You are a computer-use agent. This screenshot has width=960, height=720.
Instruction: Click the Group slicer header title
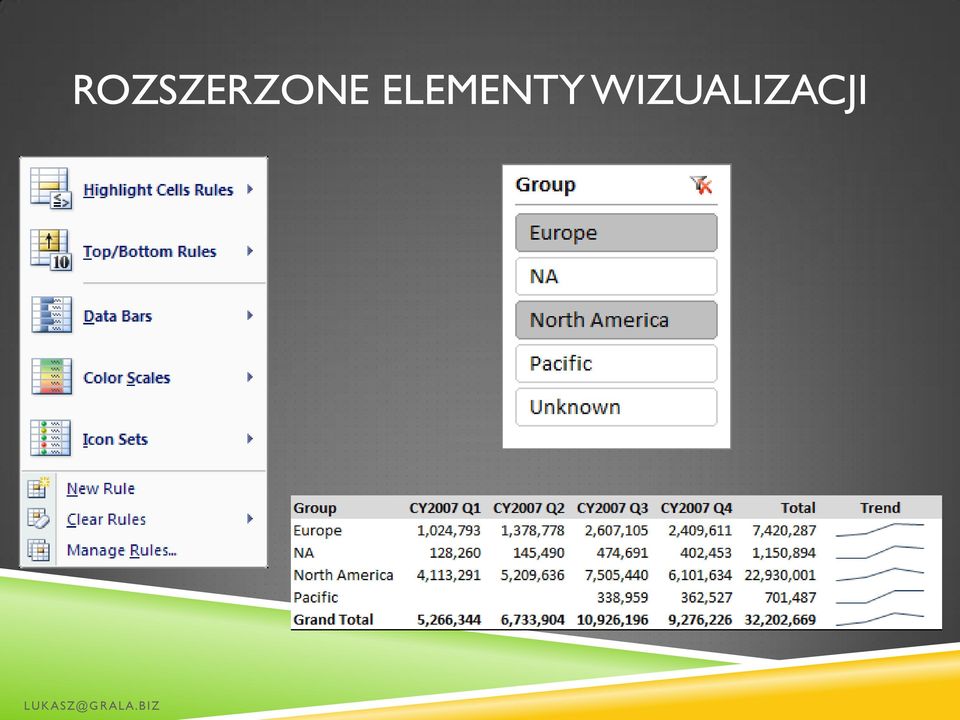(x=546, y=185)
